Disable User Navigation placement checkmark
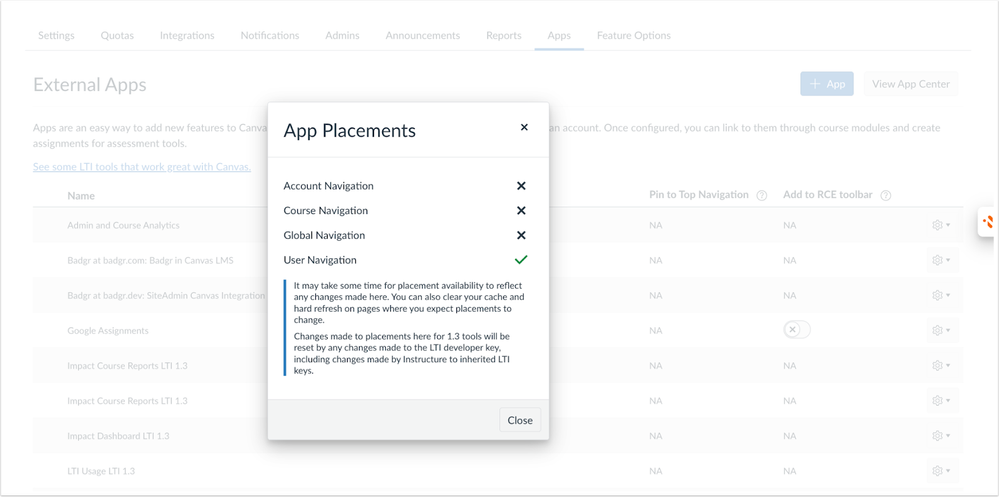Image resolution: width=999 pixels, height=497 pixels. click(x=521, y=260)
